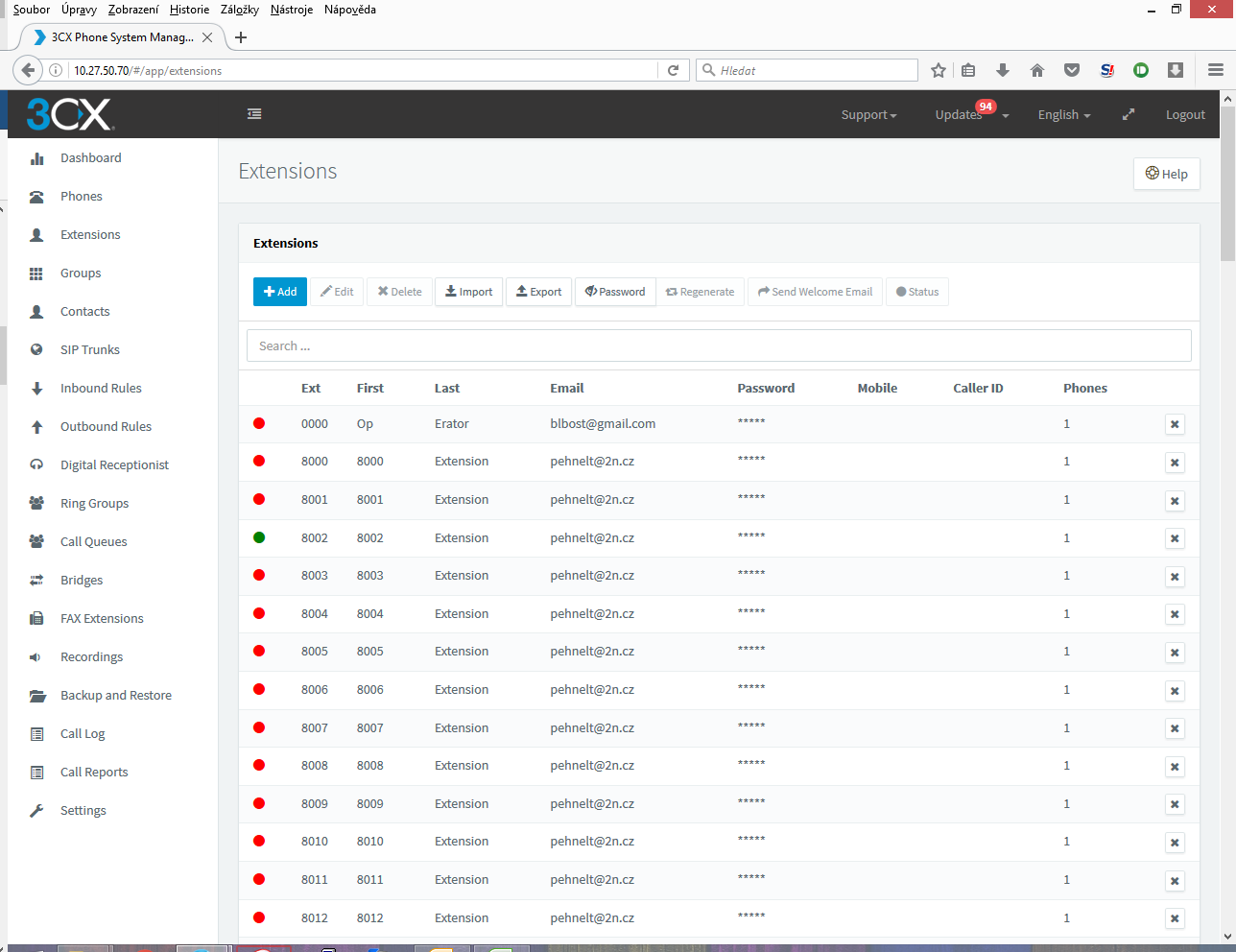Delete extension 8002 using its X icon

1175,538
